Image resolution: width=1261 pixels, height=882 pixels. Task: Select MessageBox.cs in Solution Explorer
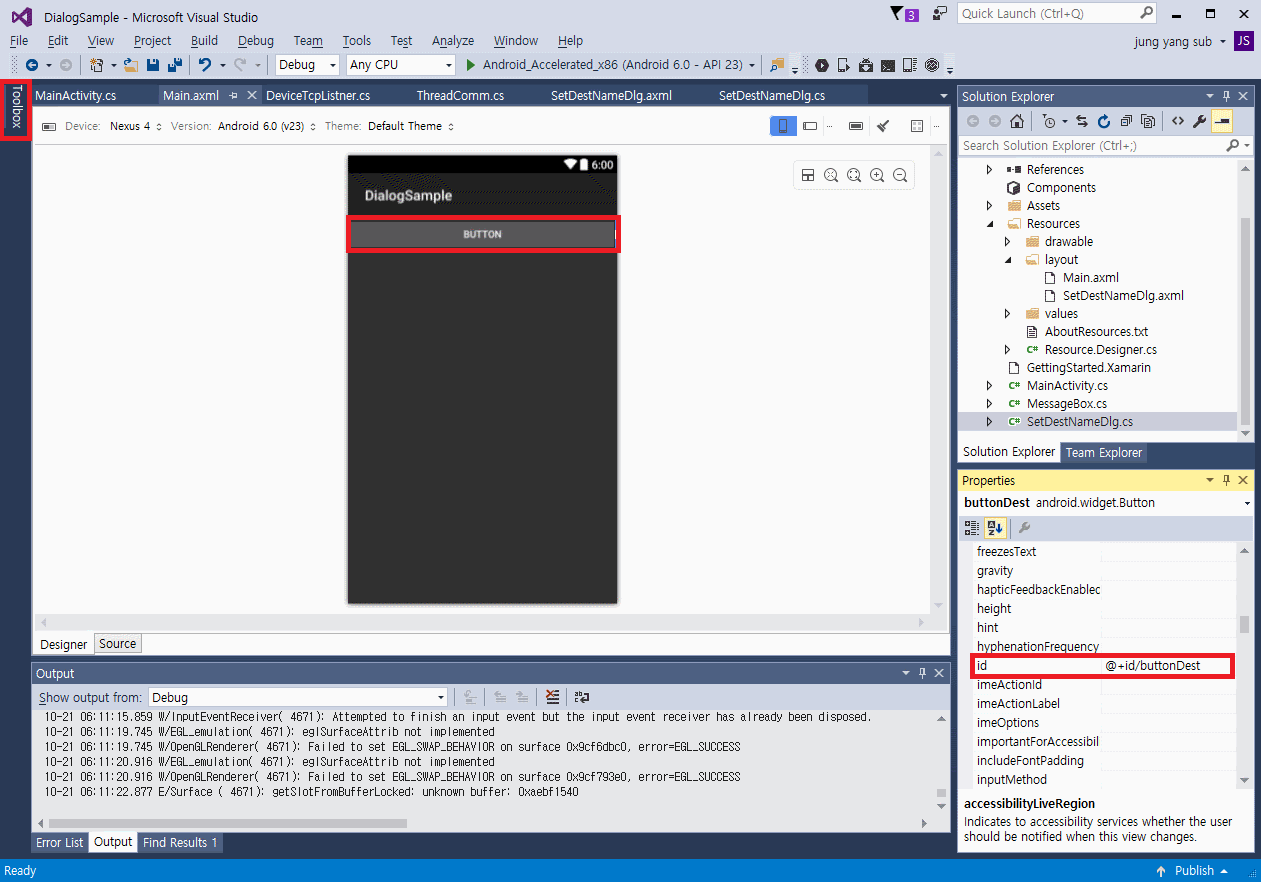coord(1067,404)
